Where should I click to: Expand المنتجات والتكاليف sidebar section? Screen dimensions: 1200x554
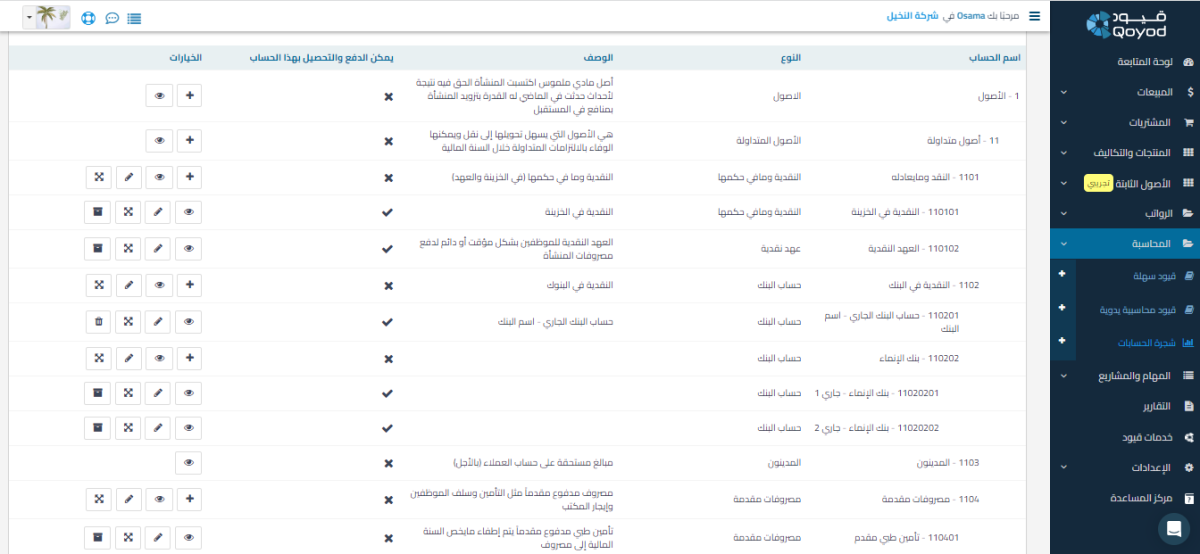pyautogui.click(x=1125, y=153)
